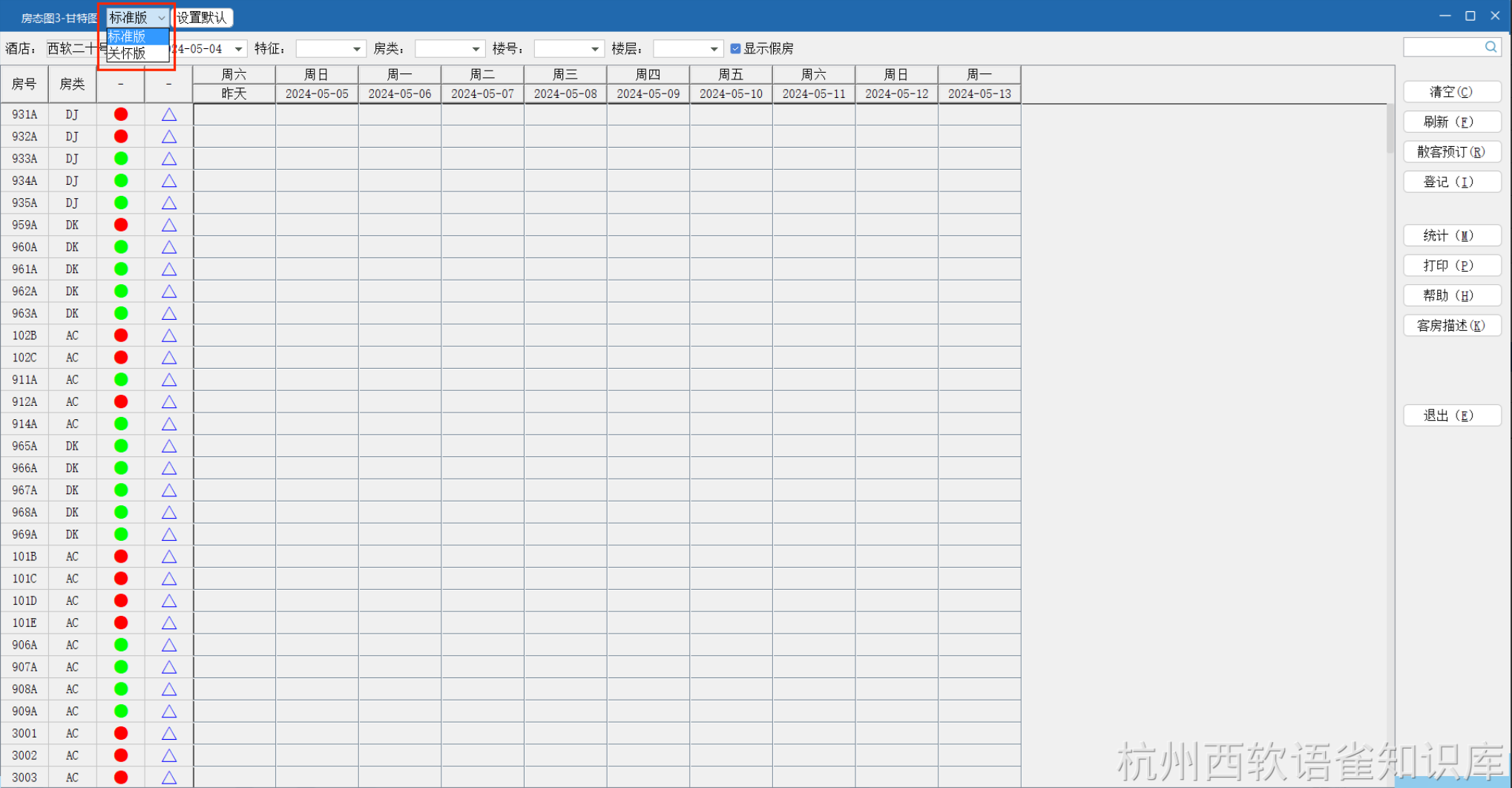Screen dimensions: 1512x788
Task: Click the 设置默认 button
Action: 202,18
